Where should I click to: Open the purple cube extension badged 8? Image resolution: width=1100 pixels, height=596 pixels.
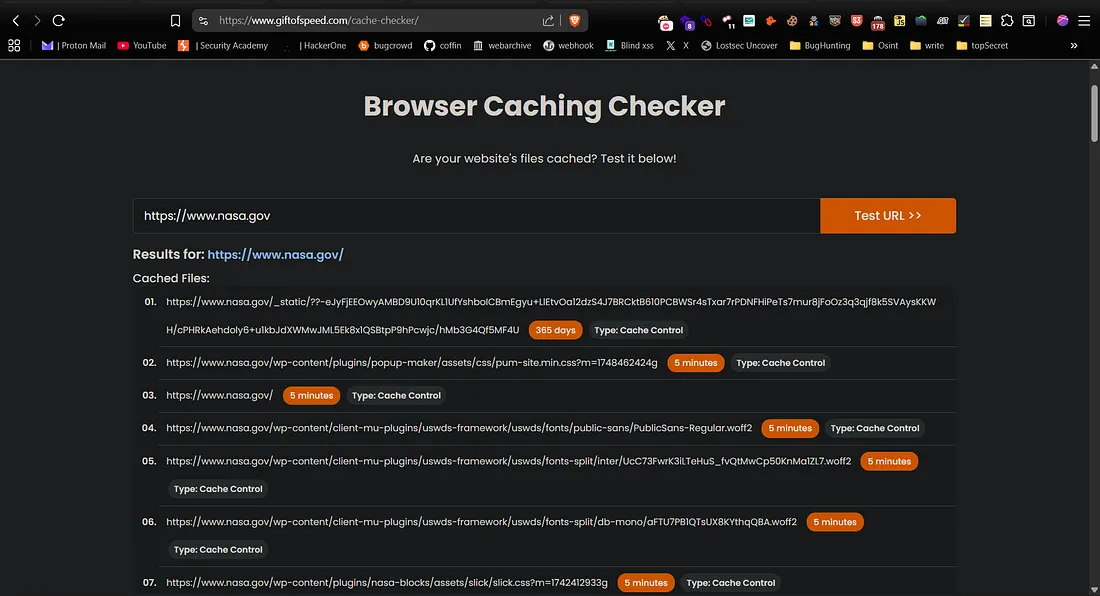point(687,22)
